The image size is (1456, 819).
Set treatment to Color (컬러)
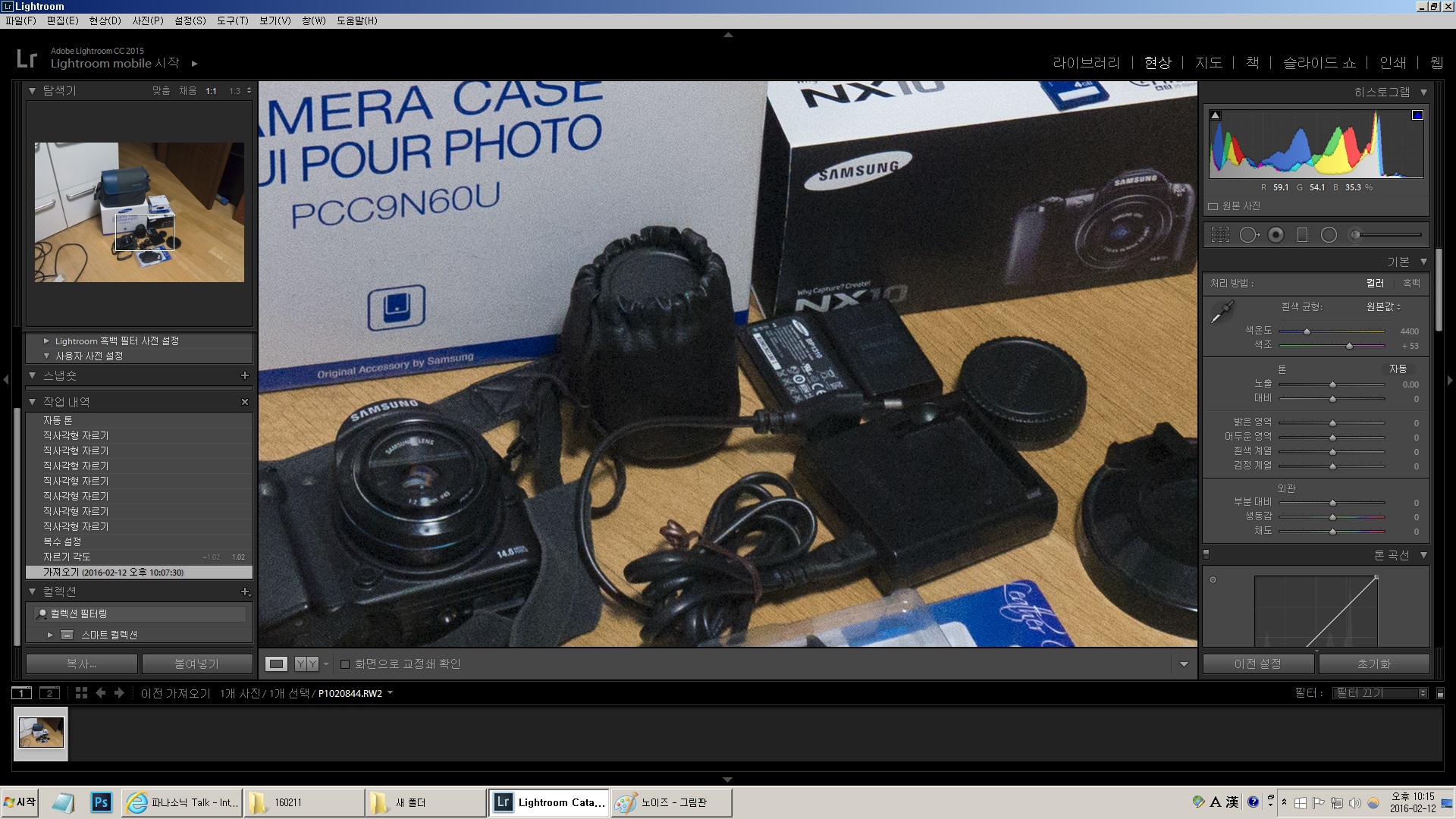[x=1375, y=283]
